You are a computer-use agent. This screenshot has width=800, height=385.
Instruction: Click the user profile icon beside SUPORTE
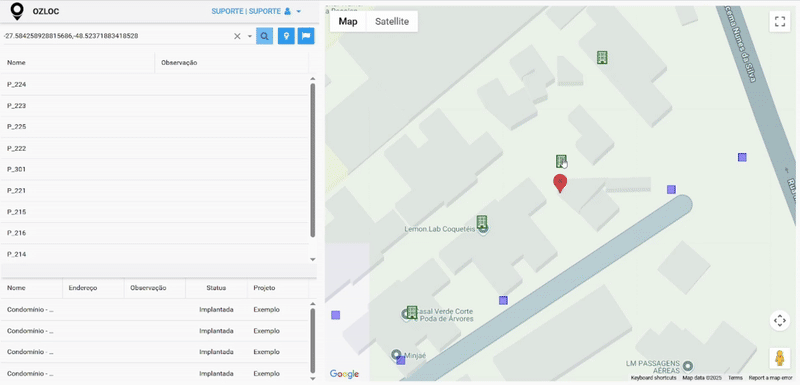(287, 11)
